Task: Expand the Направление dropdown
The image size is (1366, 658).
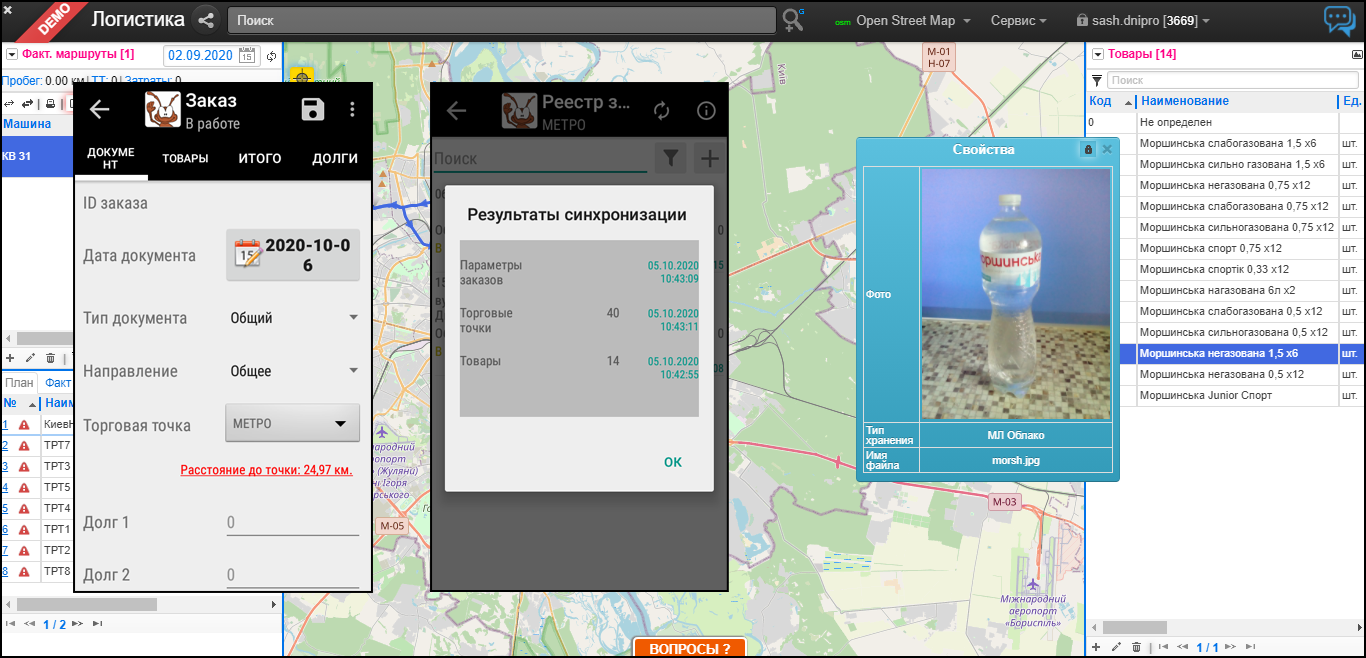Action: click(294, 371)
